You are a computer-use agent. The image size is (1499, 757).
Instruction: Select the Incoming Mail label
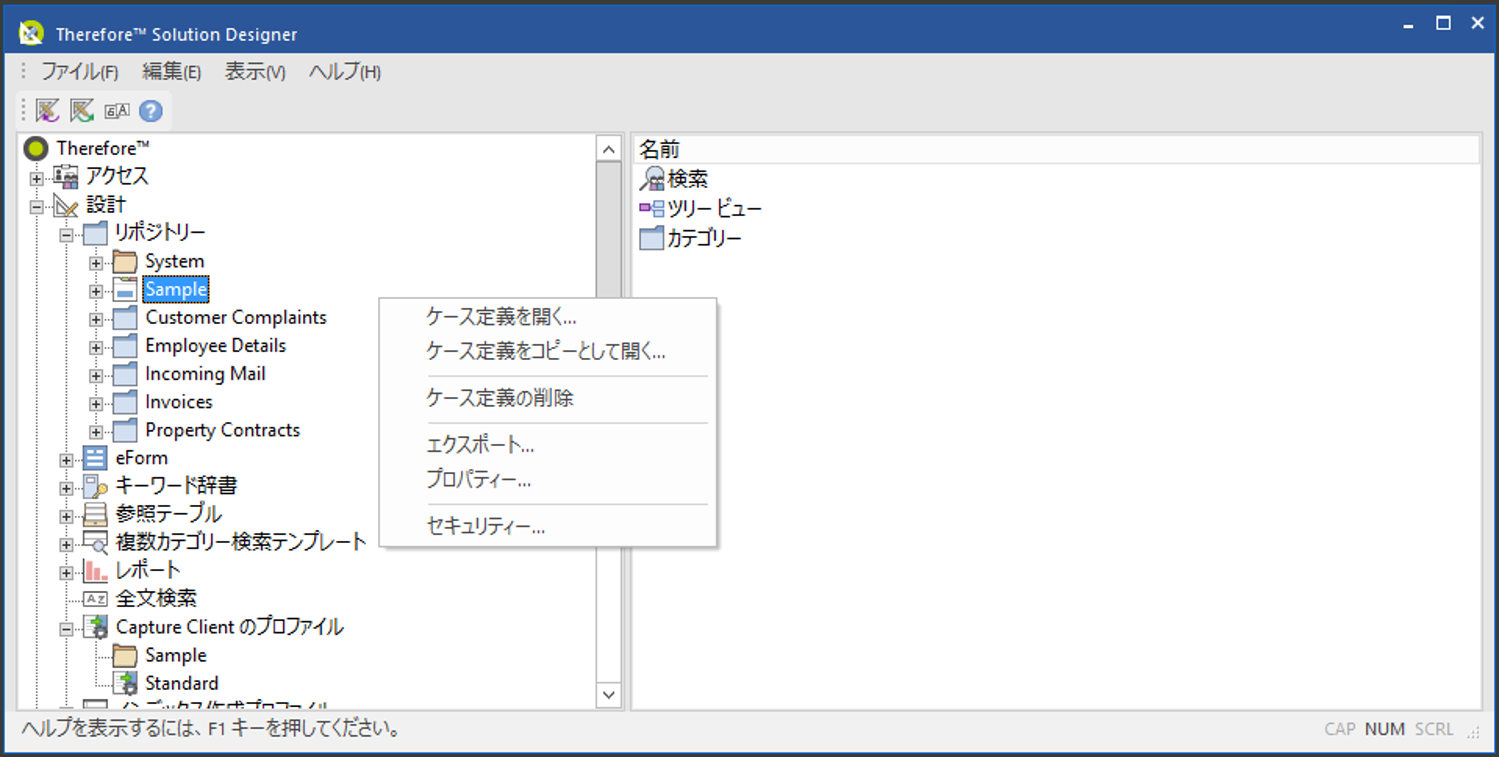coord(205,374)
